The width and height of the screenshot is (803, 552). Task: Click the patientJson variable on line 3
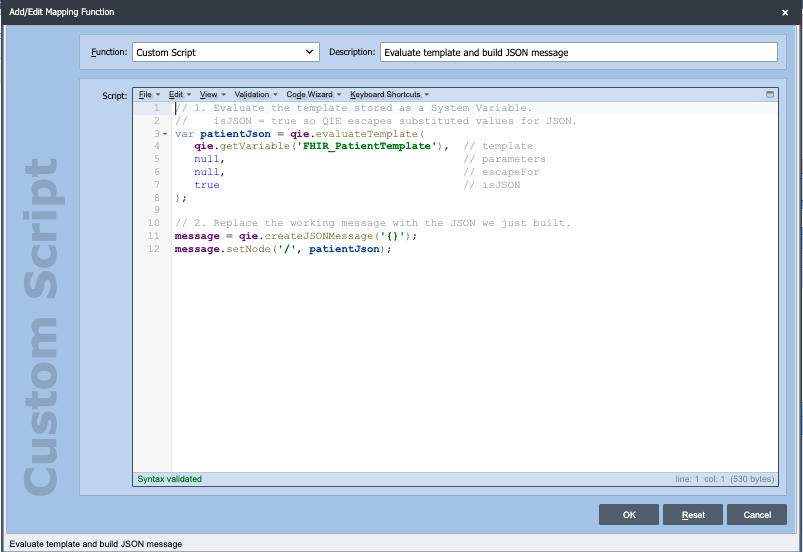coord(235,134)
